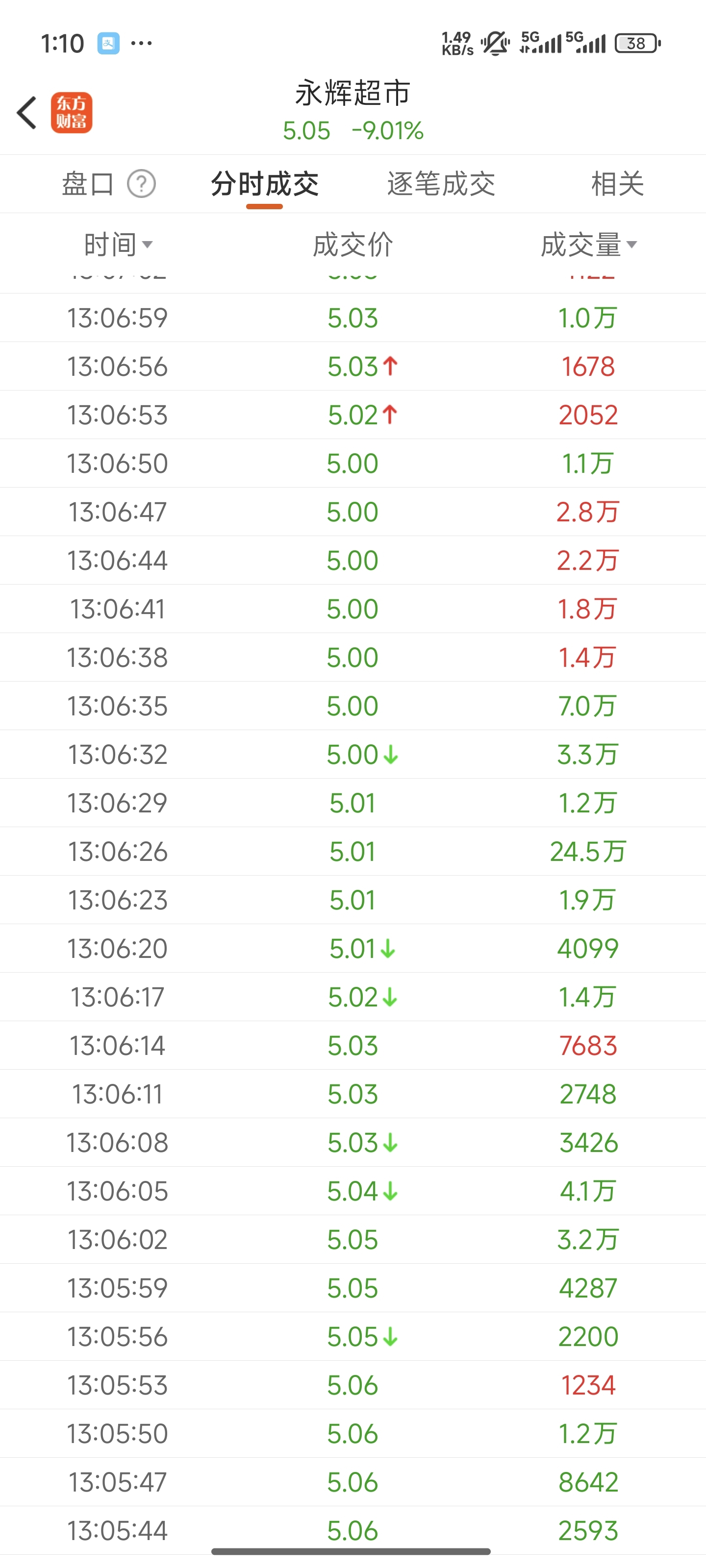The image size is (706, 1568).
Task: Tap the three-dots status bar icon
Action: (142, 43)
